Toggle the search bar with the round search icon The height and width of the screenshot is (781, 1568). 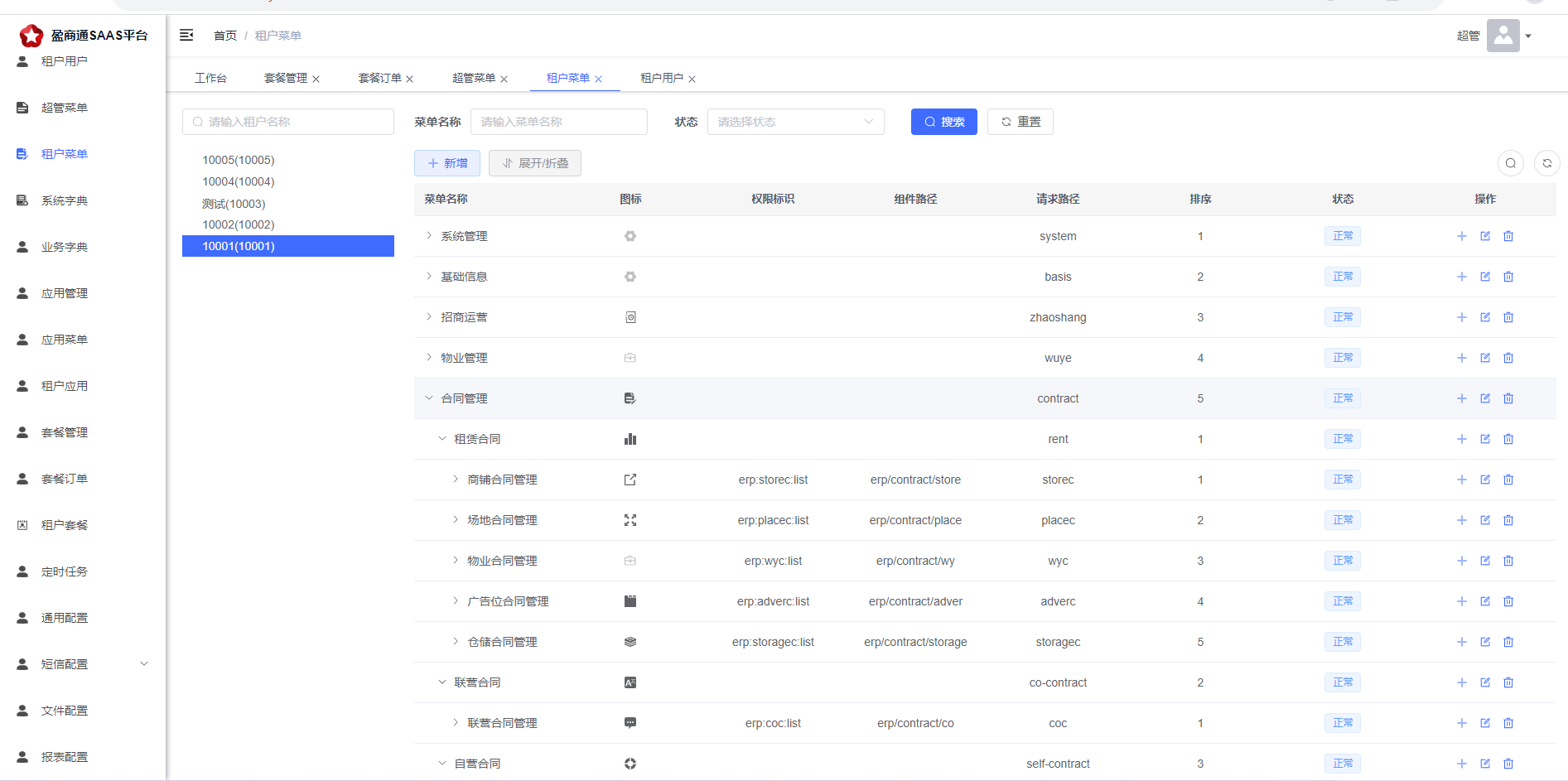(1511, 163)
